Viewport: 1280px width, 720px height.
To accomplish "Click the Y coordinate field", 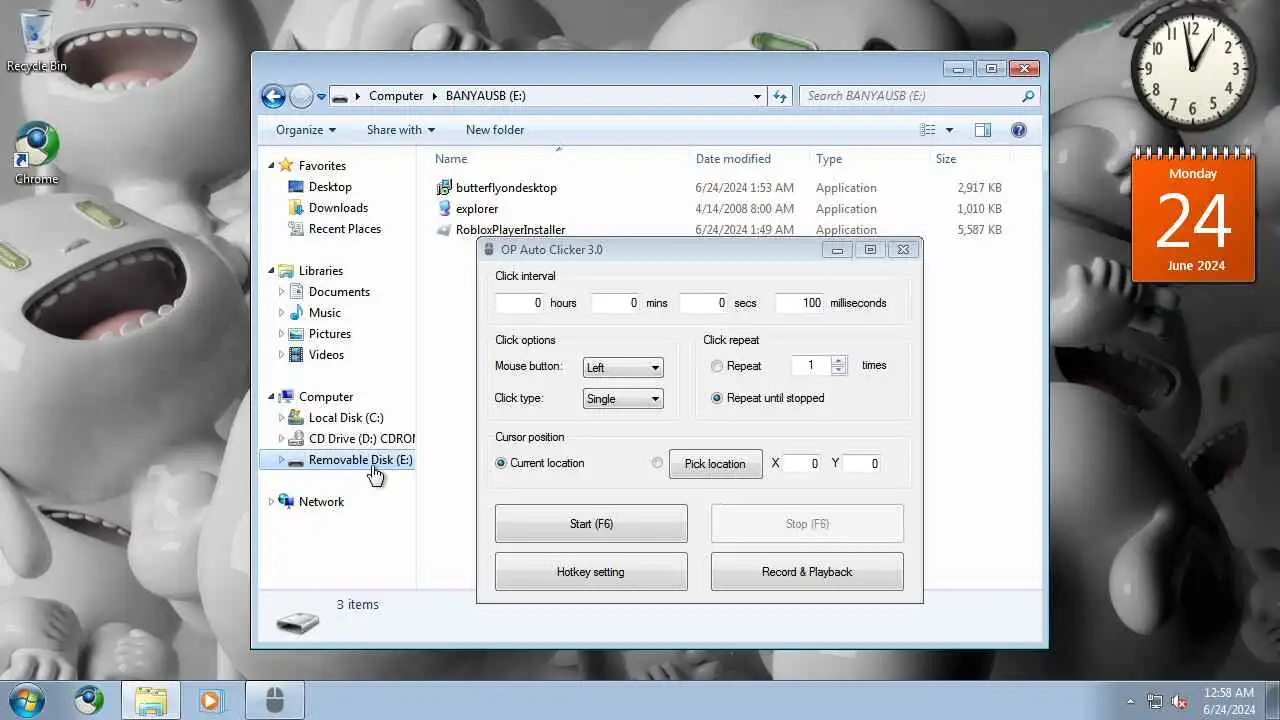I will coord(862,464).
